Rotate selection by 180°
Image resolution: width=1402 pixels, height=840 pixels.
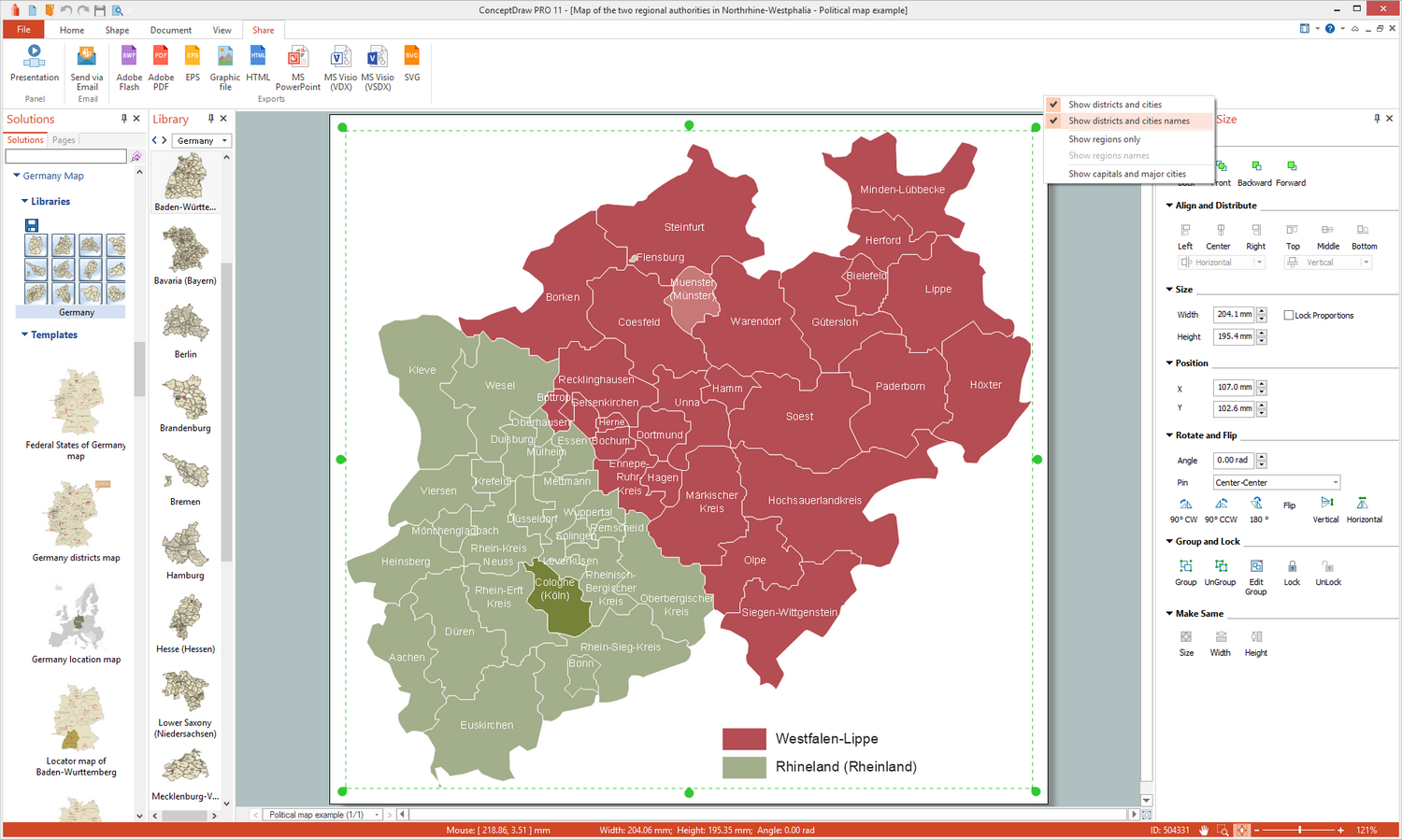click(x=1259, y=510)
